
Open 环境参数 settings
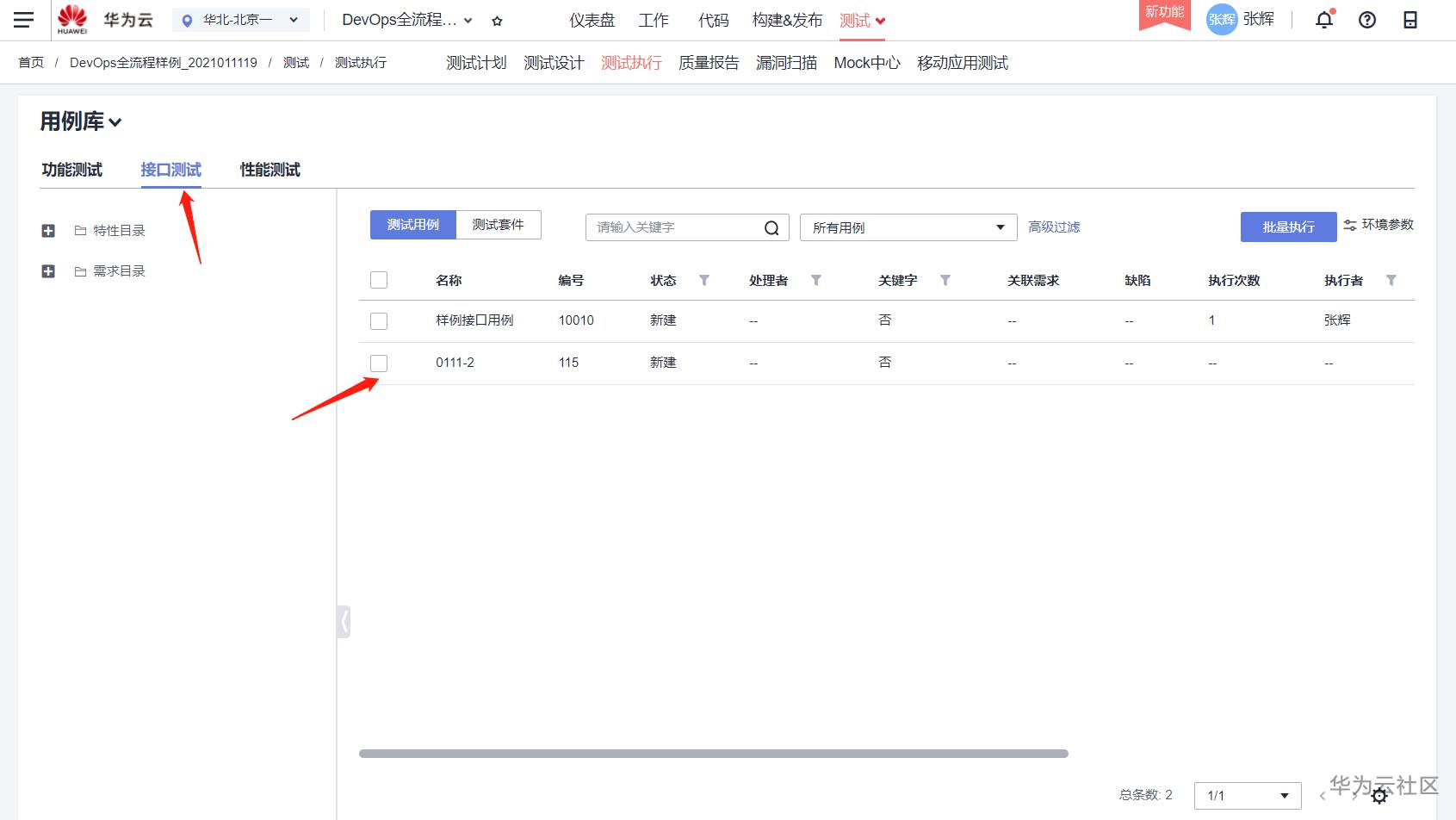pos(1379,225)
